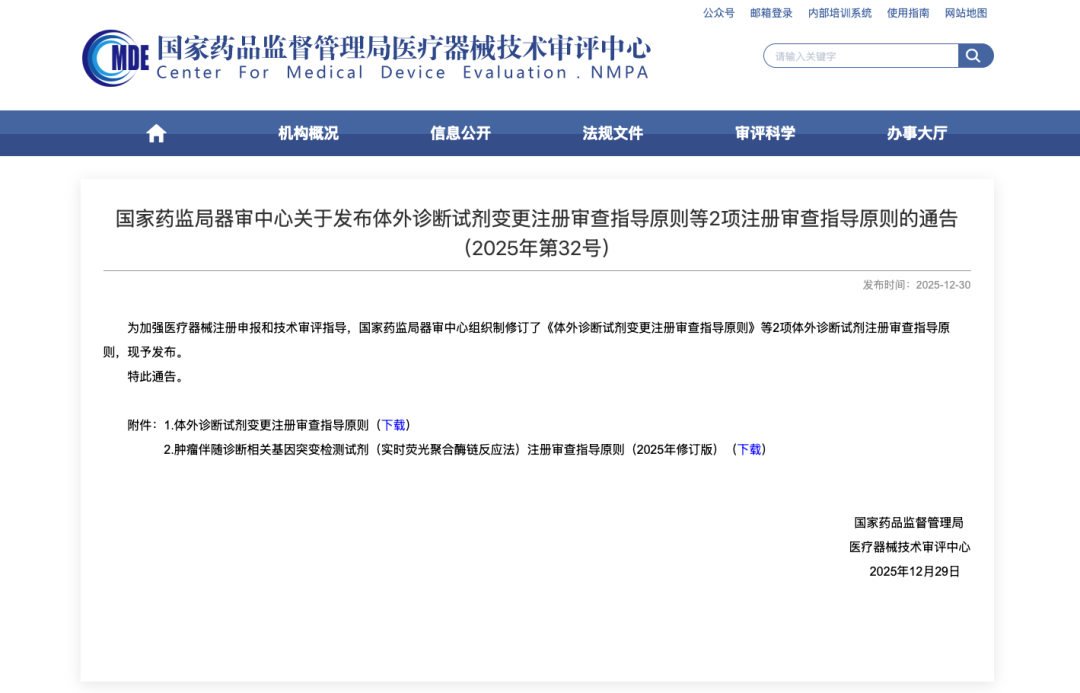Download attachment 1 体外诊断试剂变更注册审查指导原则

(x=393, y=424)
